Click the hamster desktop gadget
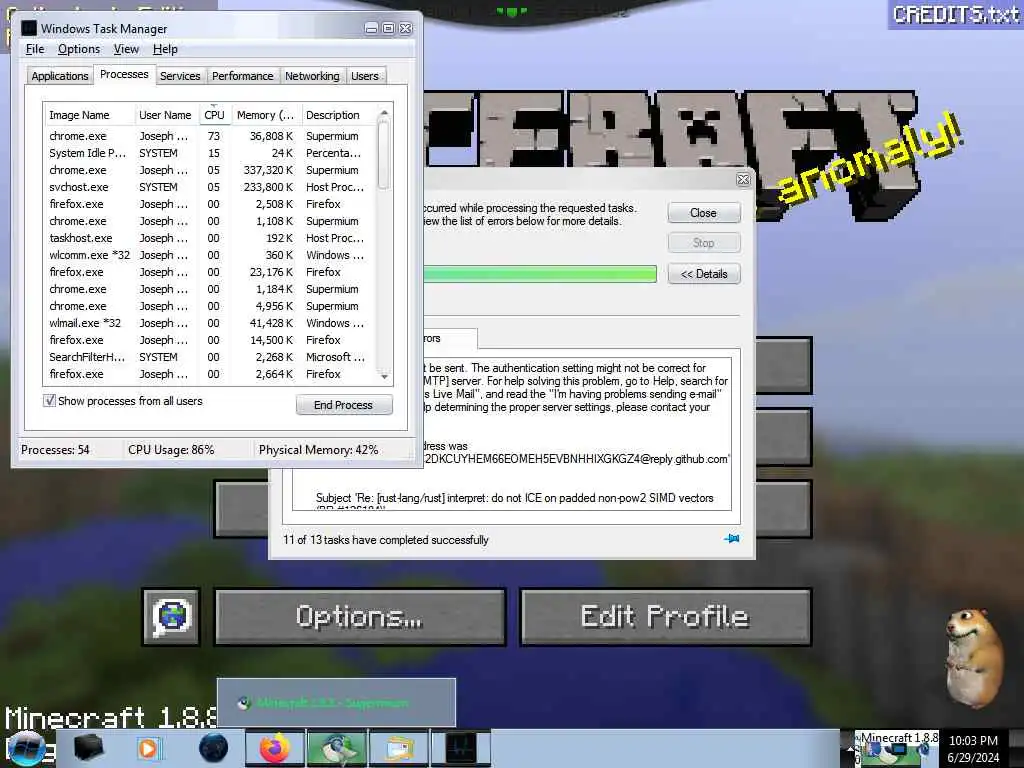The width and height of the screenshot is (1024, 768). [974, 657]
